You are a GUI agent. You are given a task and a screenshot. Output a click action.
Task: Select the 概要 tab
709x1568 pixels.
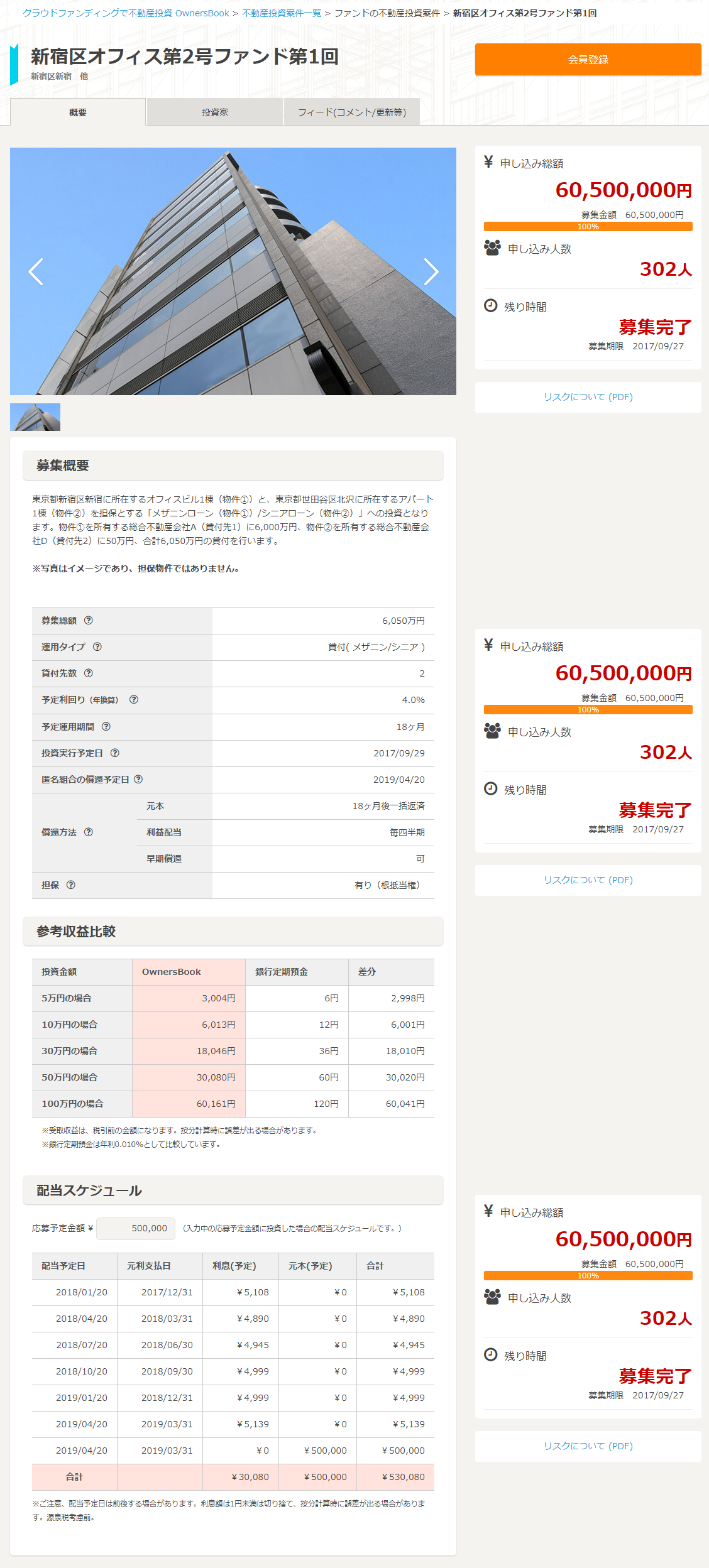pyautogui.click(x=78, y=112)
